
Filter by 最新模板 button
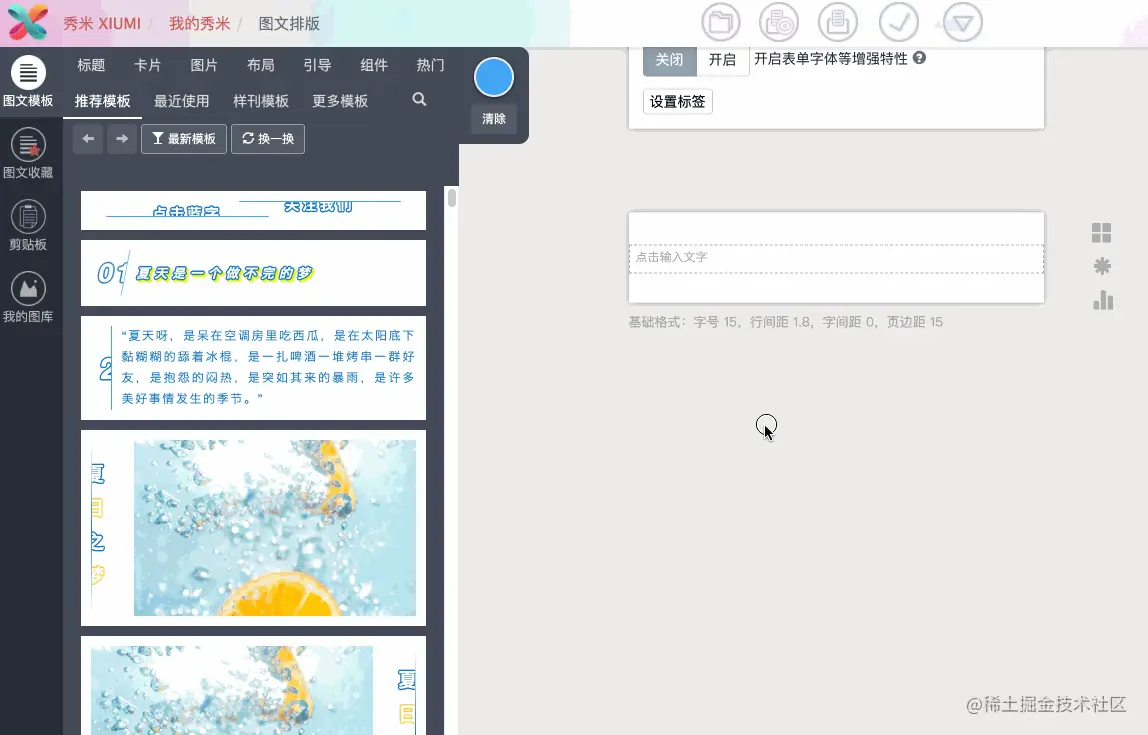click(x=184, y=138)
